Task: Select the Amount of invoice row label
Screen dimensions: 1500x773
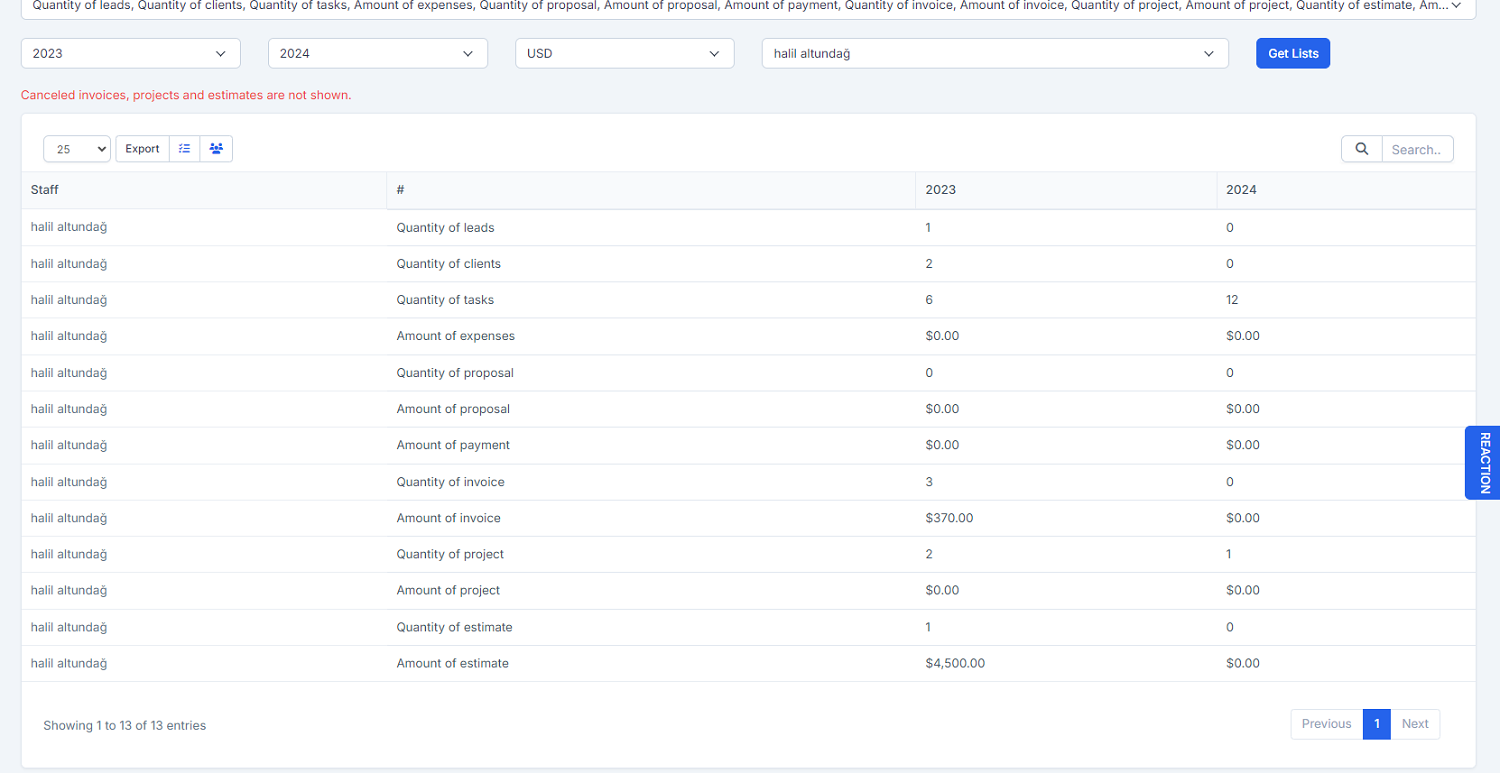Action: click(x=448, y=518)
